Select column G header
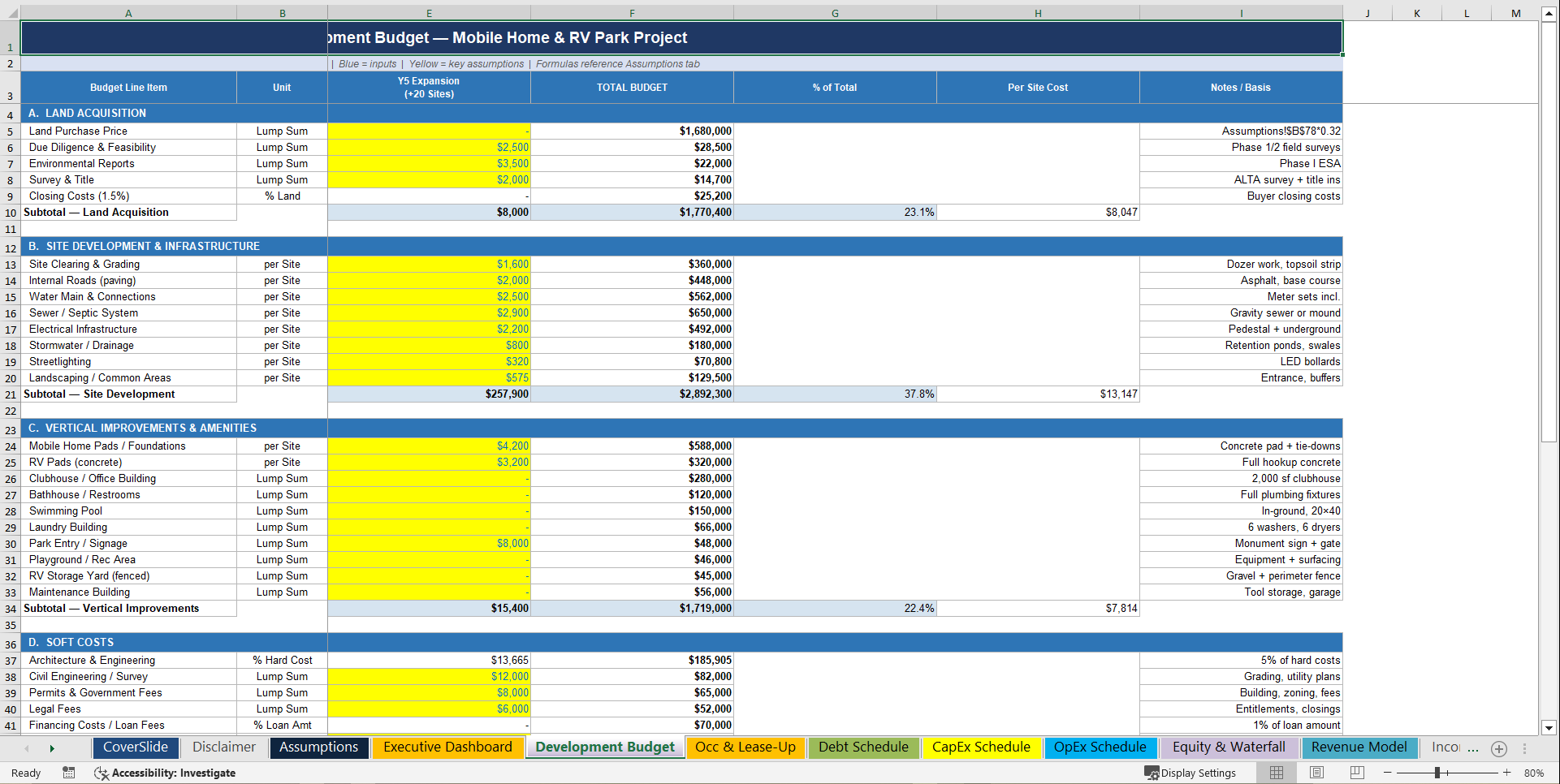This screenshot has width=1560, height=784. pos(835,13)
